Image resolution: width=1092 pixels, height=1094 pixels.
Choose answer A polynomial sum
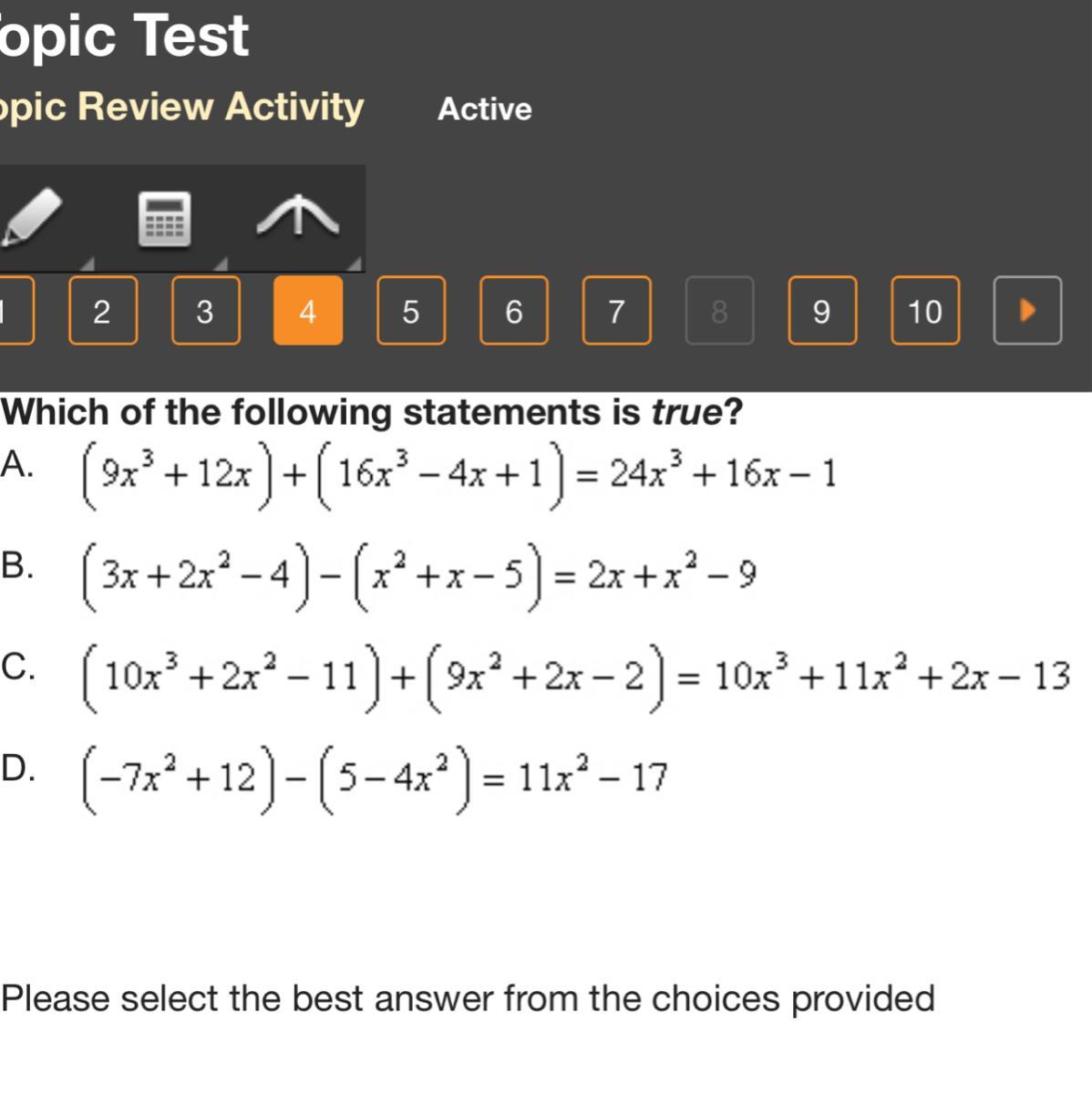point(17,465)
